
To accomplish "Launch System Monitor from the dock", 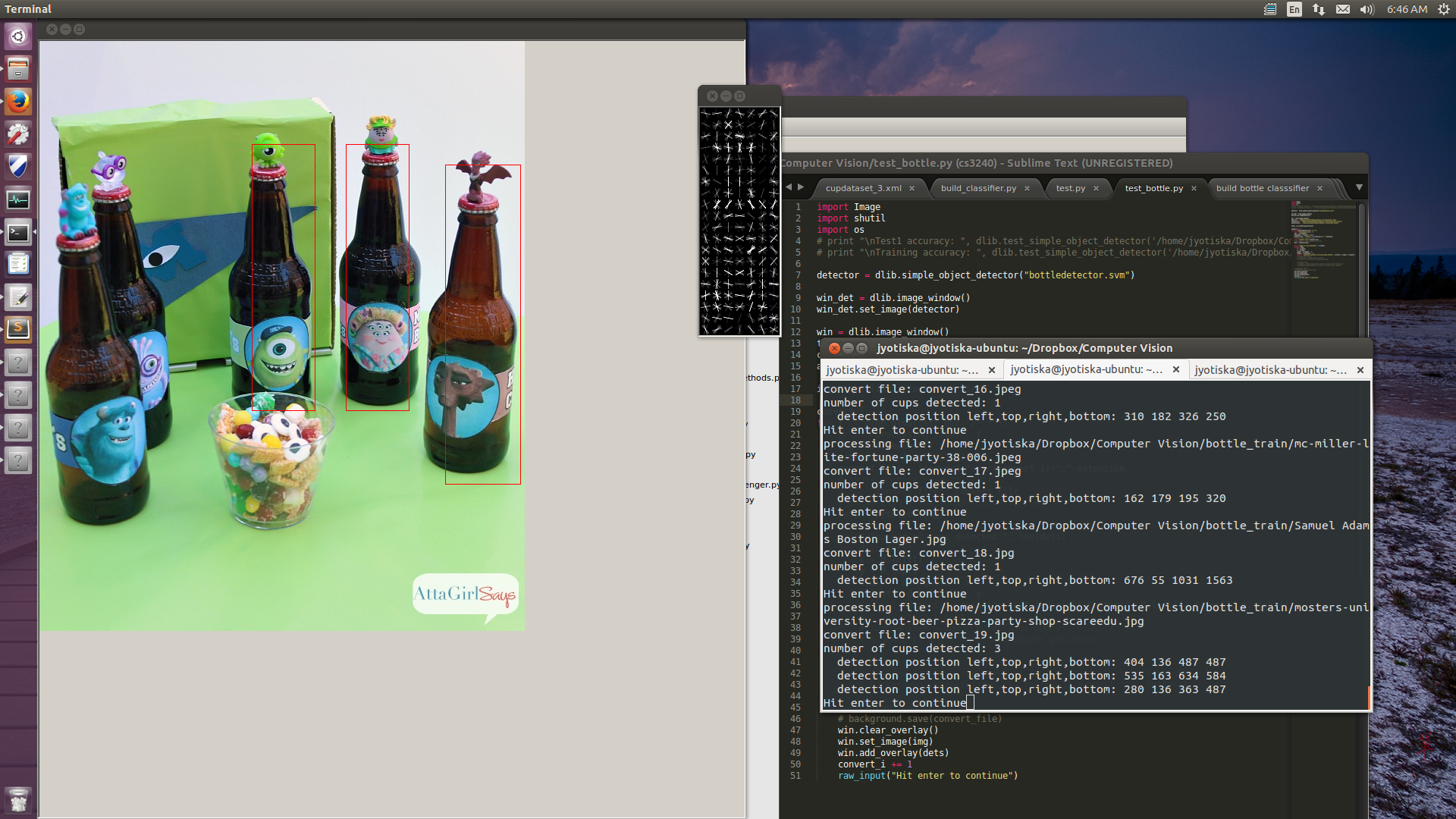I will click(x=18, y=200).
